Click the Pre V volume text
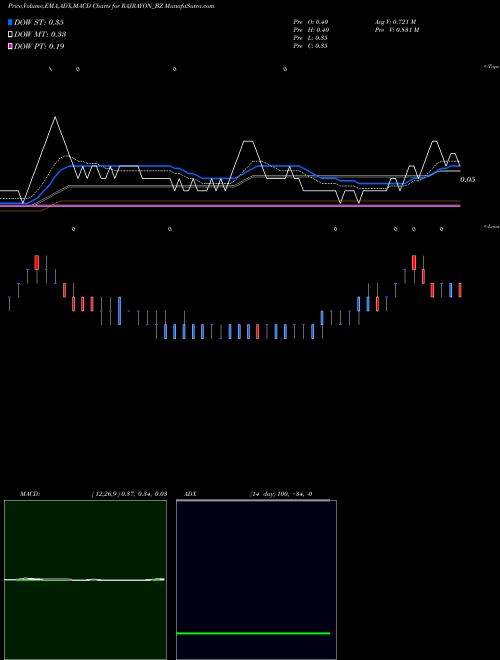This screenshot has height=660, width=500. [397, 30]
